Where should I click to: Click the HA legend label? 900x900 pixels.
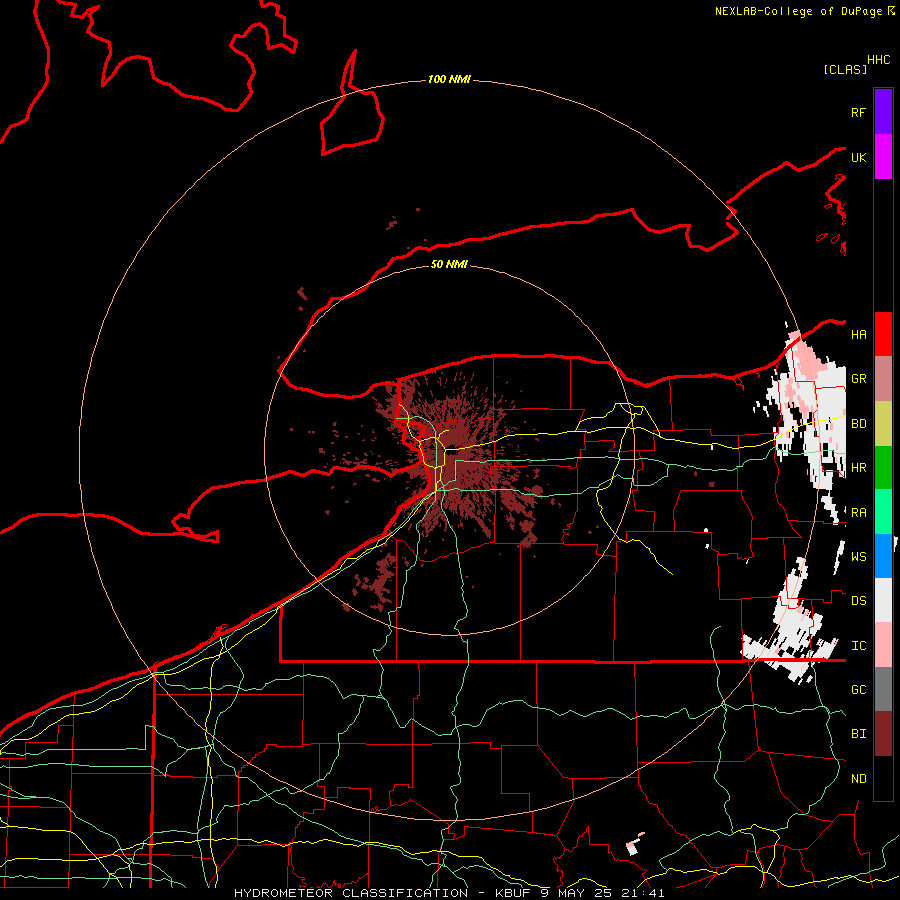[858, 334]
